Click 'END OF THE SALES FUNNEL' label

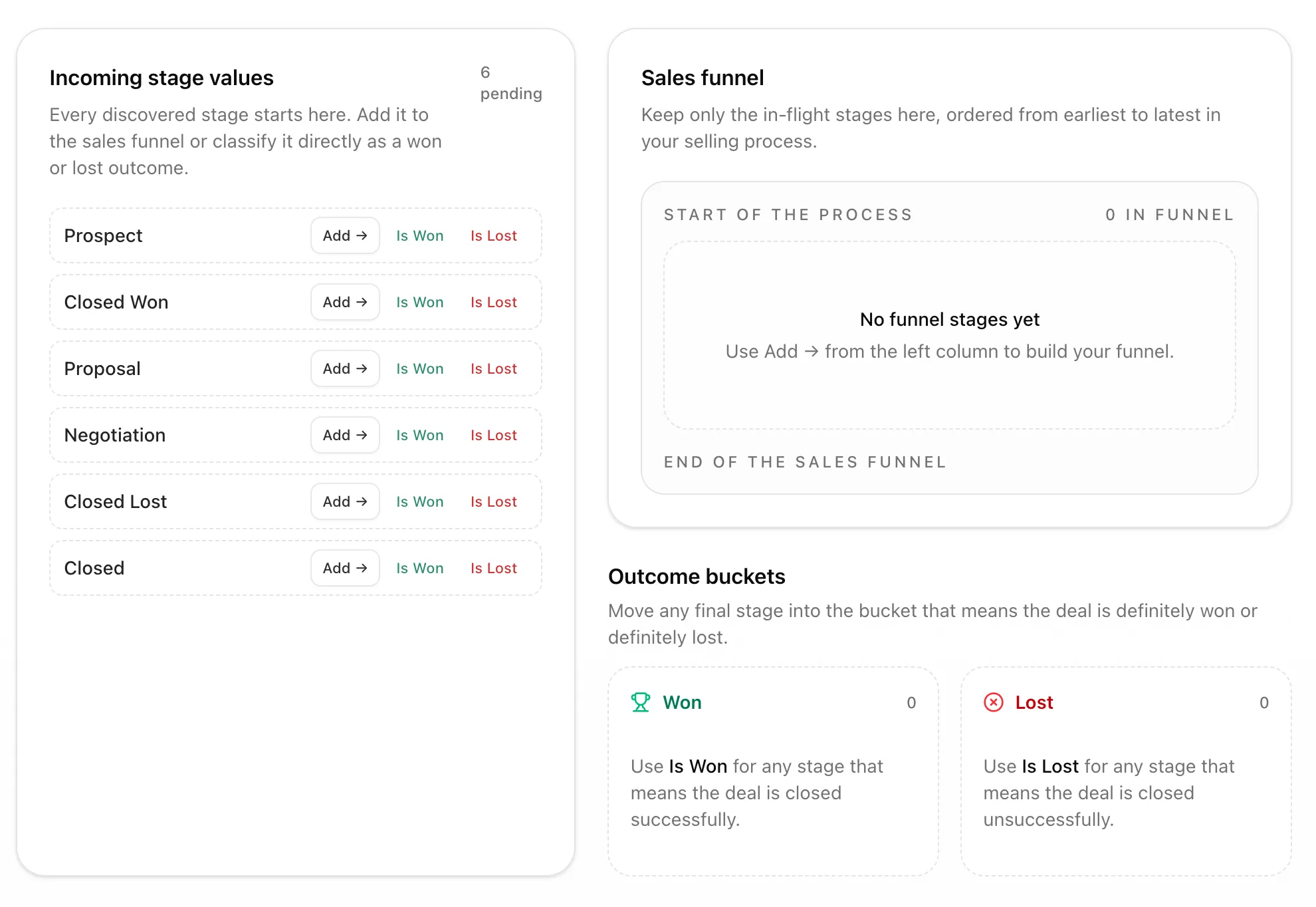[x=805, y=462]
